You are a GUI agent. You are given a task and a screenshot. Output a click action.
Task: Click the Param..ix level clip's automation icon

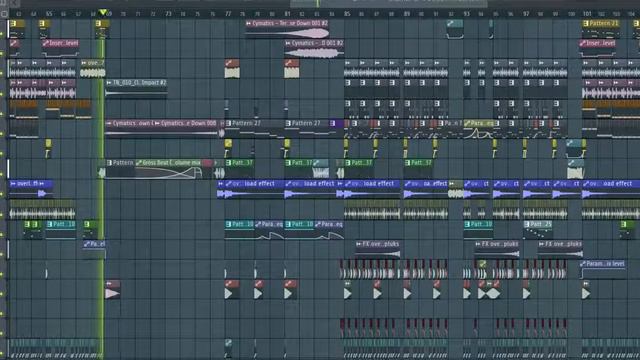tap(583, 264)
